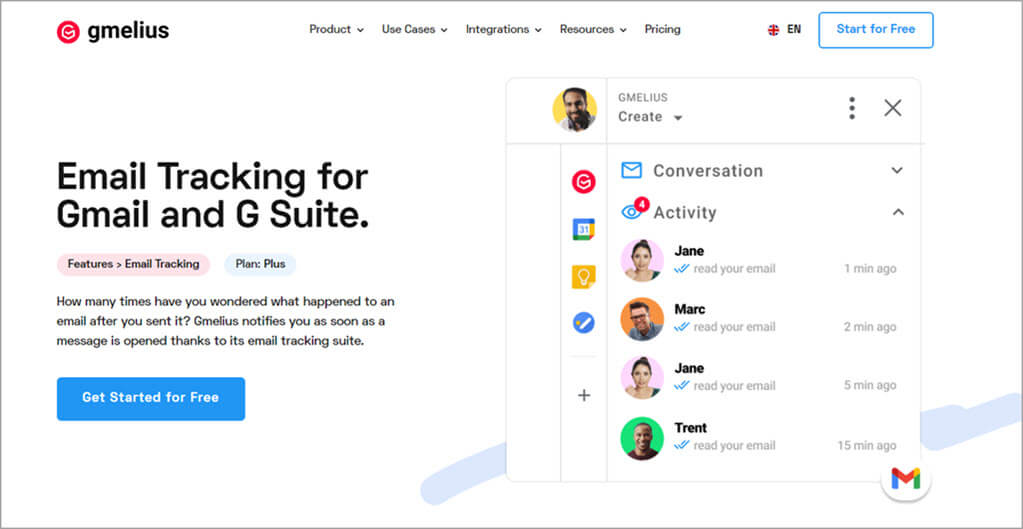The height and width of the screenshot is (529, 1023).
Task: Click Trent's avatar in activity list
Action: click(x=642, y=438)
